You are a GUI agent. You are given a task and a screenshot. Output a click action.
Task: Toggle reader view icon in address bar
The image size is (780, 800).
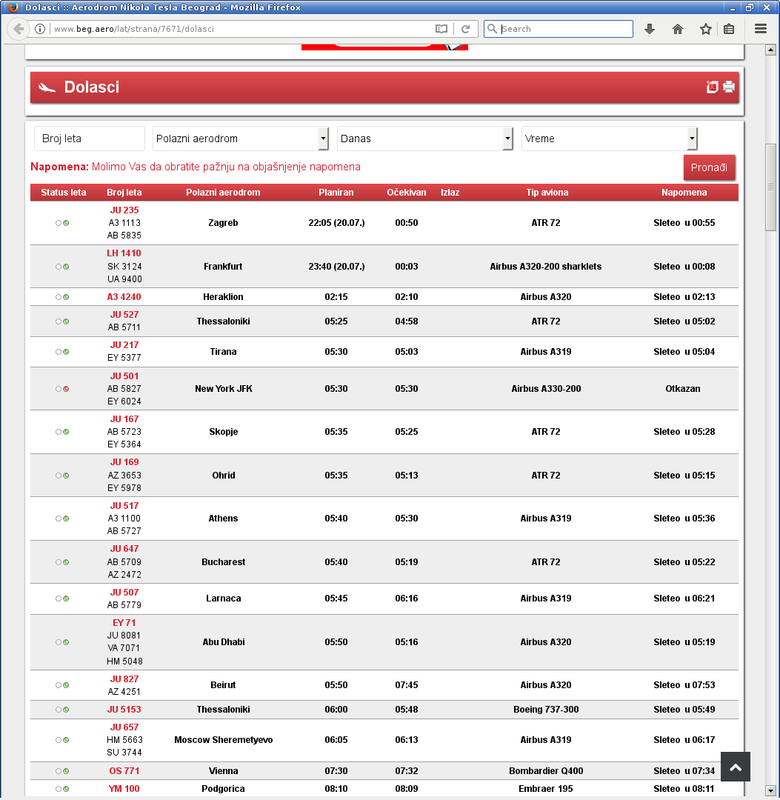(x=441, y=29)
